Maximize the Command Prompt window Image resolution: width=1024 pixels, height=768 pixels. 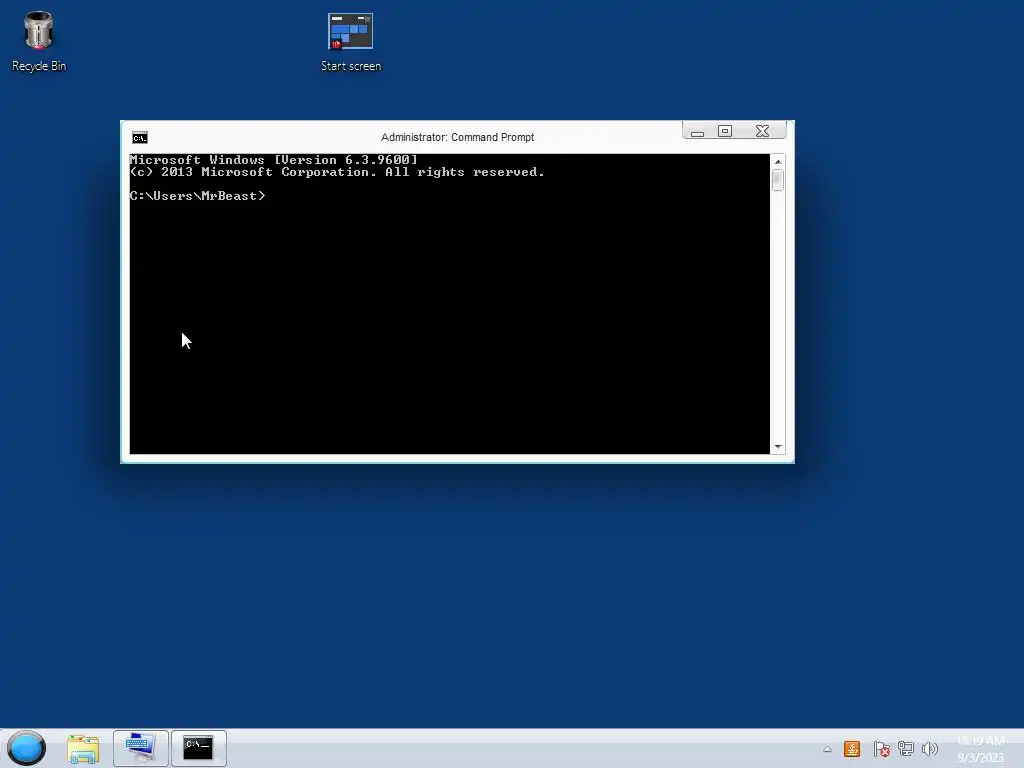725,131
